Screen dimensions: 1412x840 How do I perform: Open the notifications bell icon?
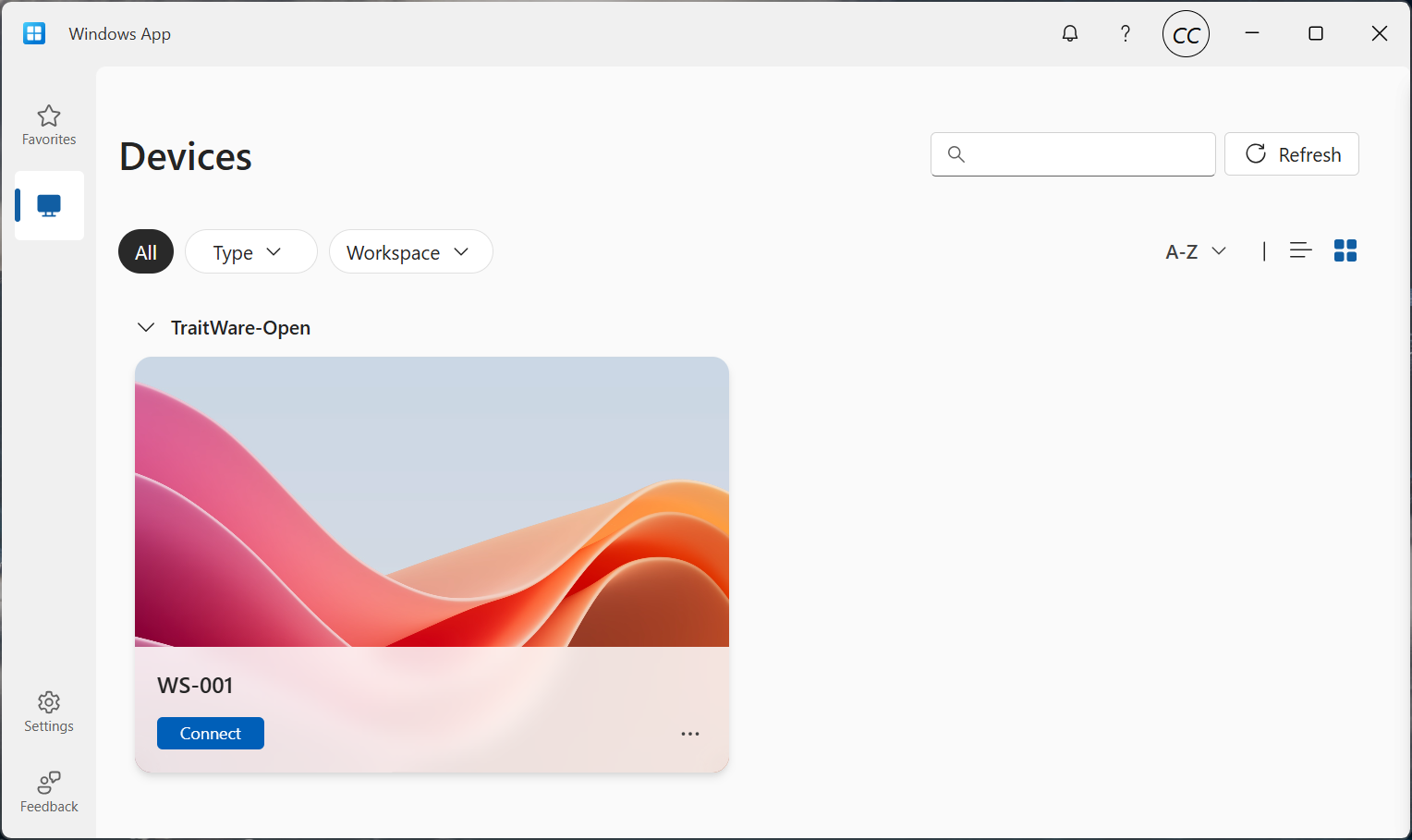coord(1070,33)
